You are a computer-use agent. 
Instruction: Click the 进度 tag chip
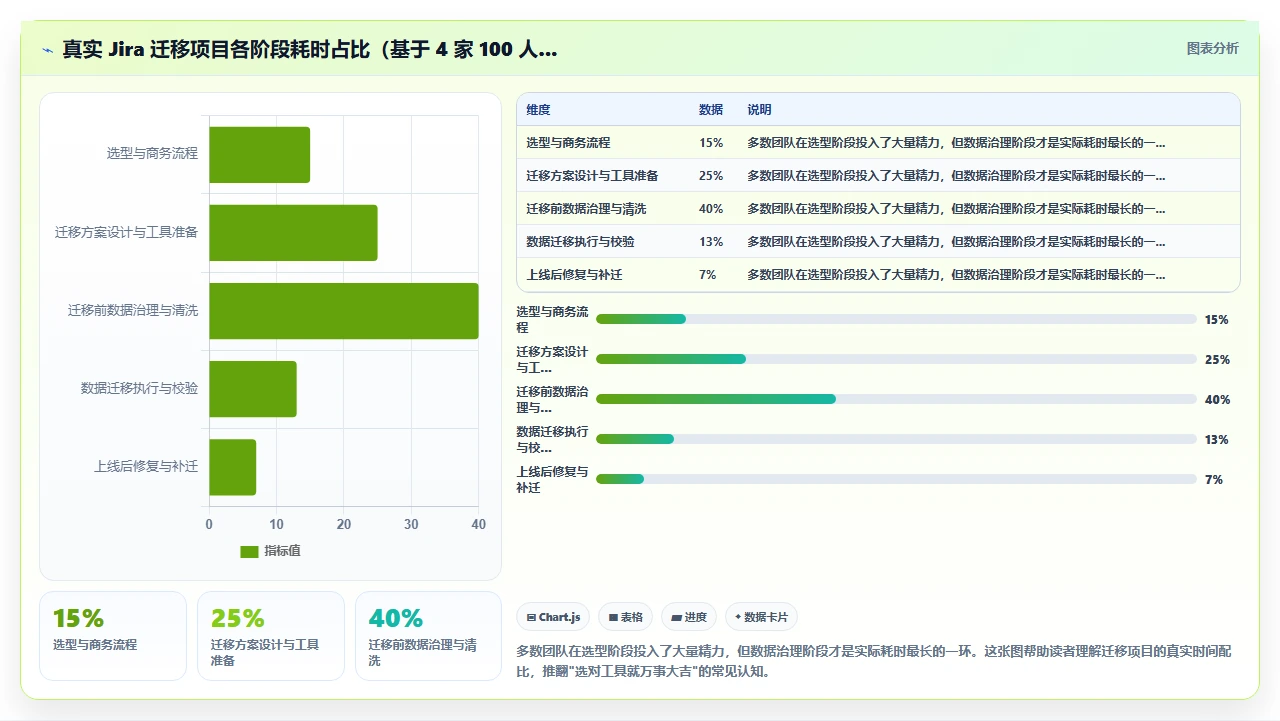[689, 617]
